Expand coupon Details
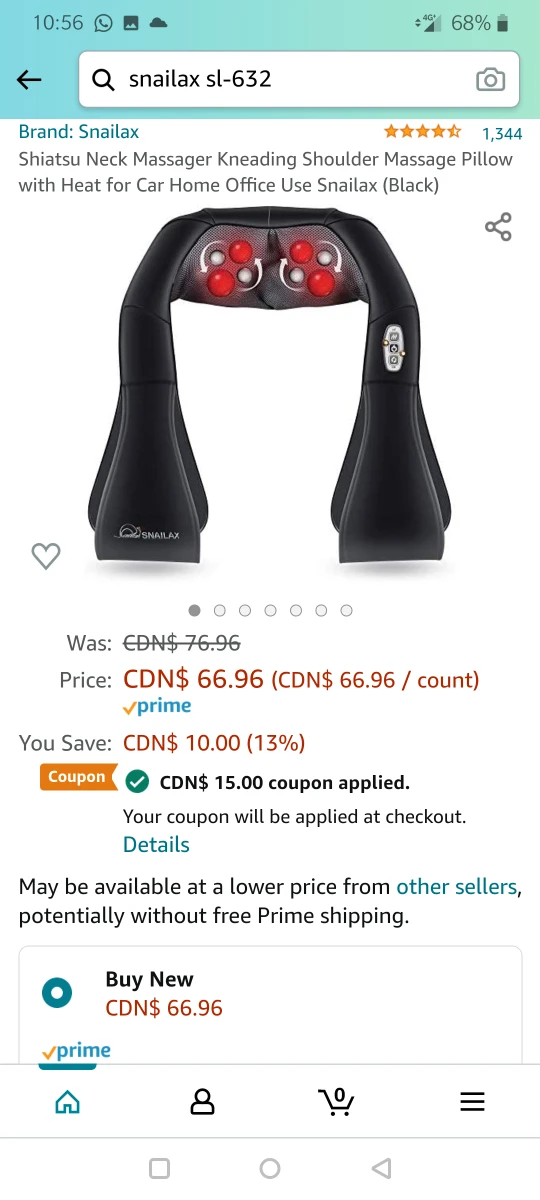The height and width of the screenshot is (1200, 540). 156,845
